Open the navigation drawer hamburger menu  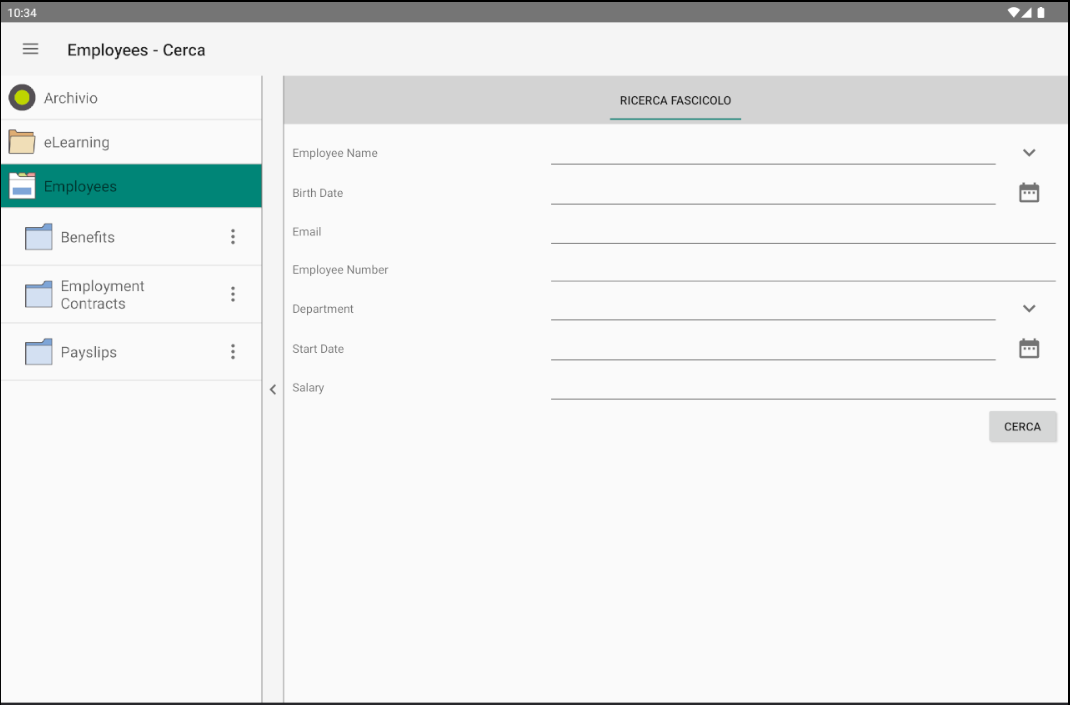(x=30, y=49)
